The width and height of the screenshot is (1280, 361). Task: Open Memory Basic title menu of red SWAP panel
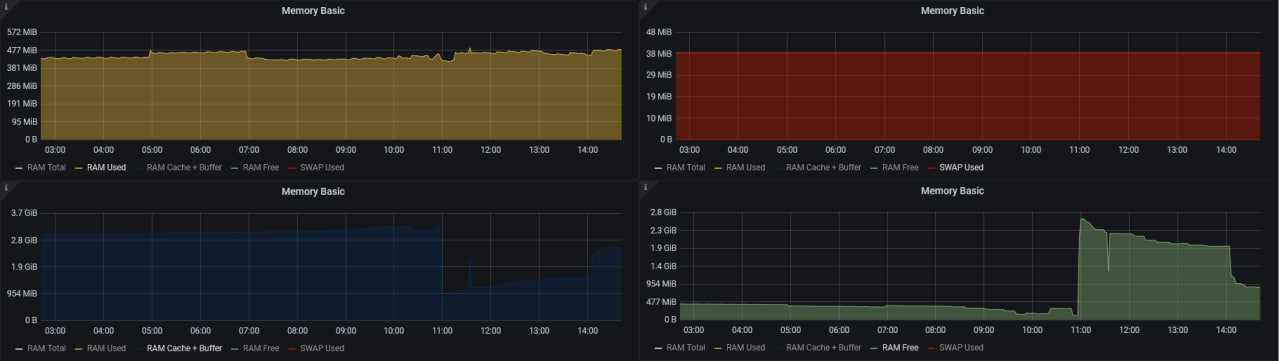pos(952,10)
